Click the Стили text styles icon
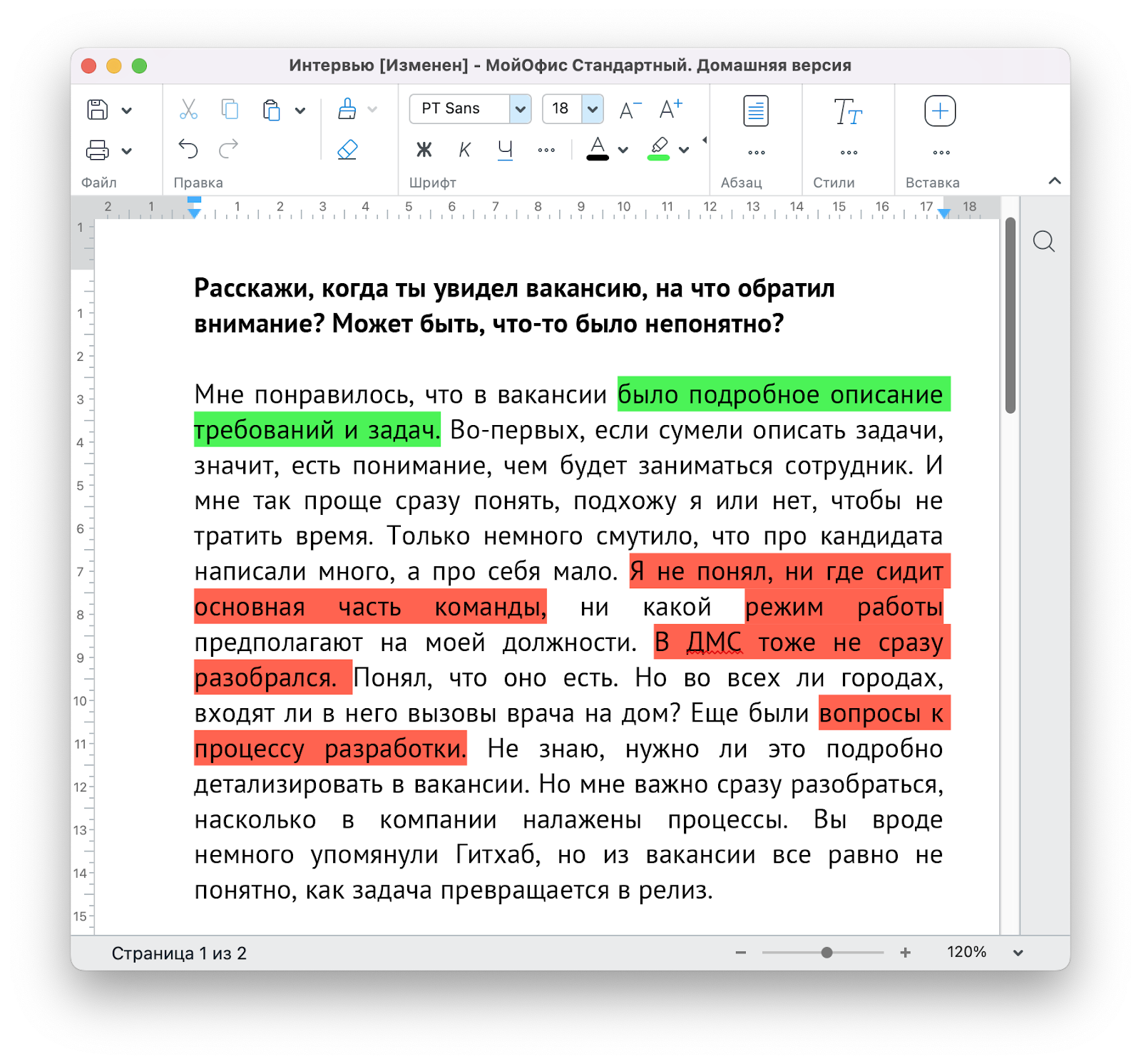The width and height of the screenshot is (1141, 1064). (848, 111)
